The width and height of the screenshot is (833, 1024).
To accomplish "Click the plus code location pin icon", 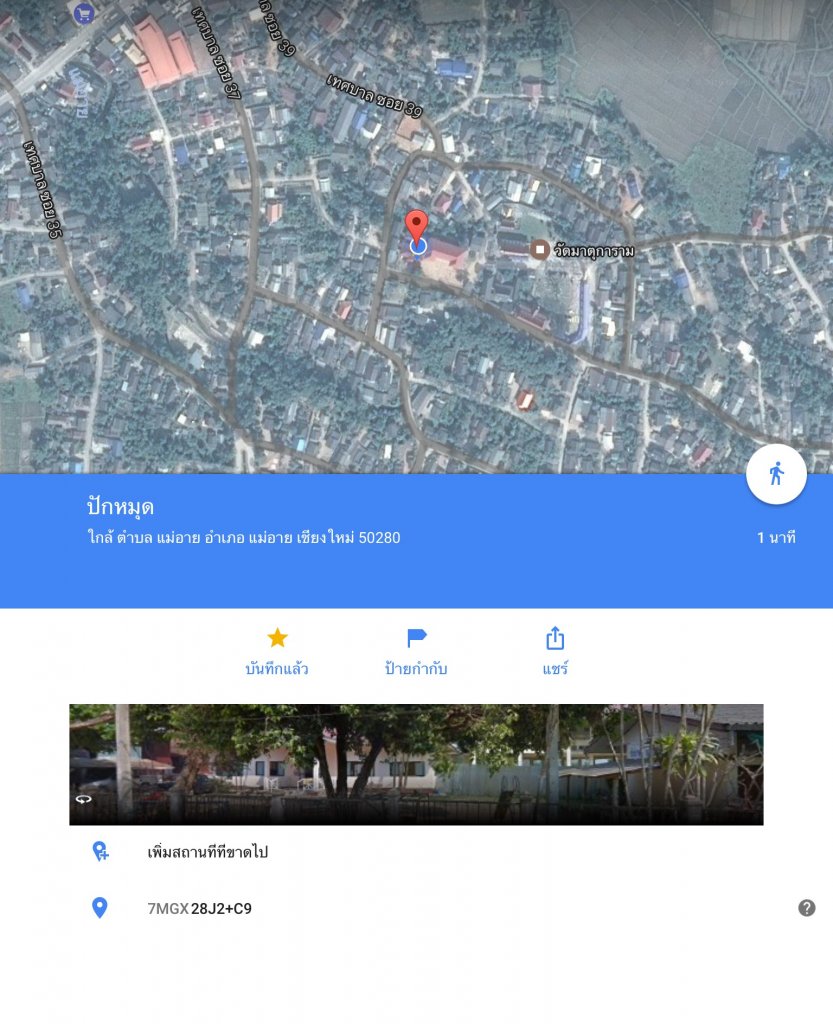I will point(99,908).
